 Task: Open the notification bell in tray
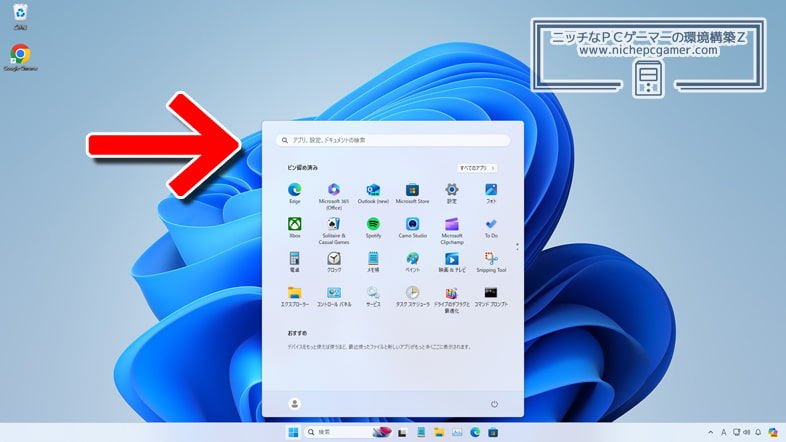pos(758,432)
